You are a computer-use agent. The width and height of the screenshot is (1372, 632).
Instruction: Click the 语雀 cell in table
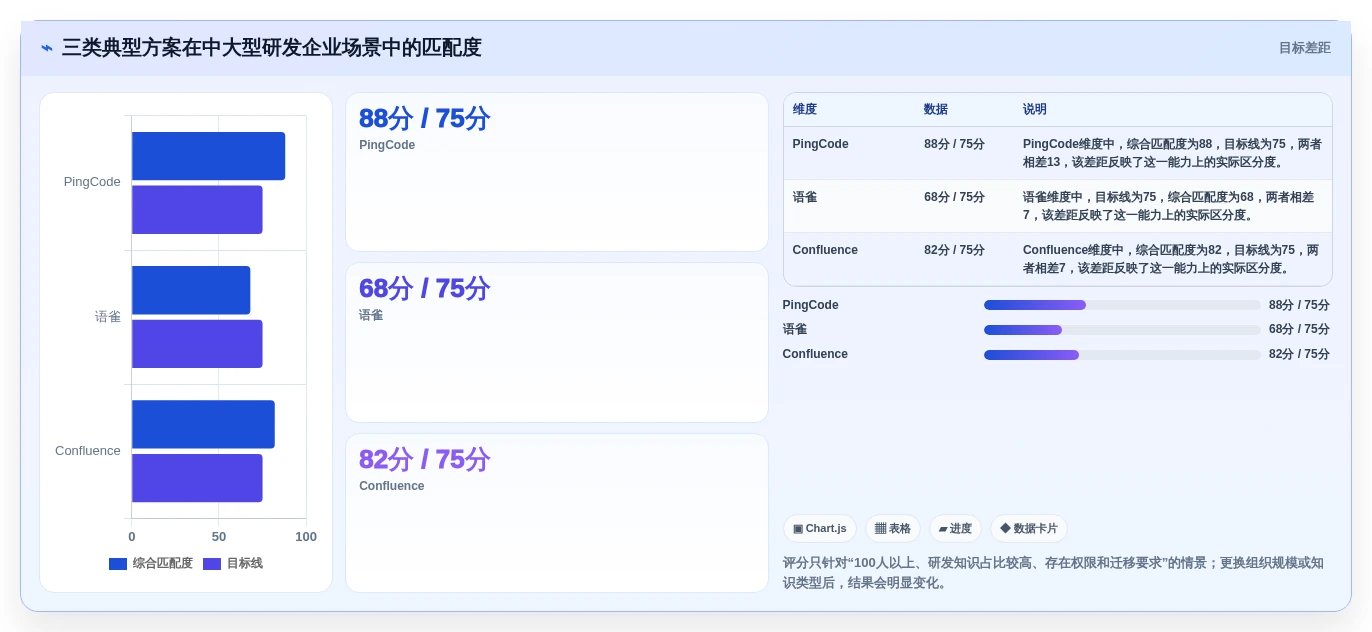coord(805,197)
